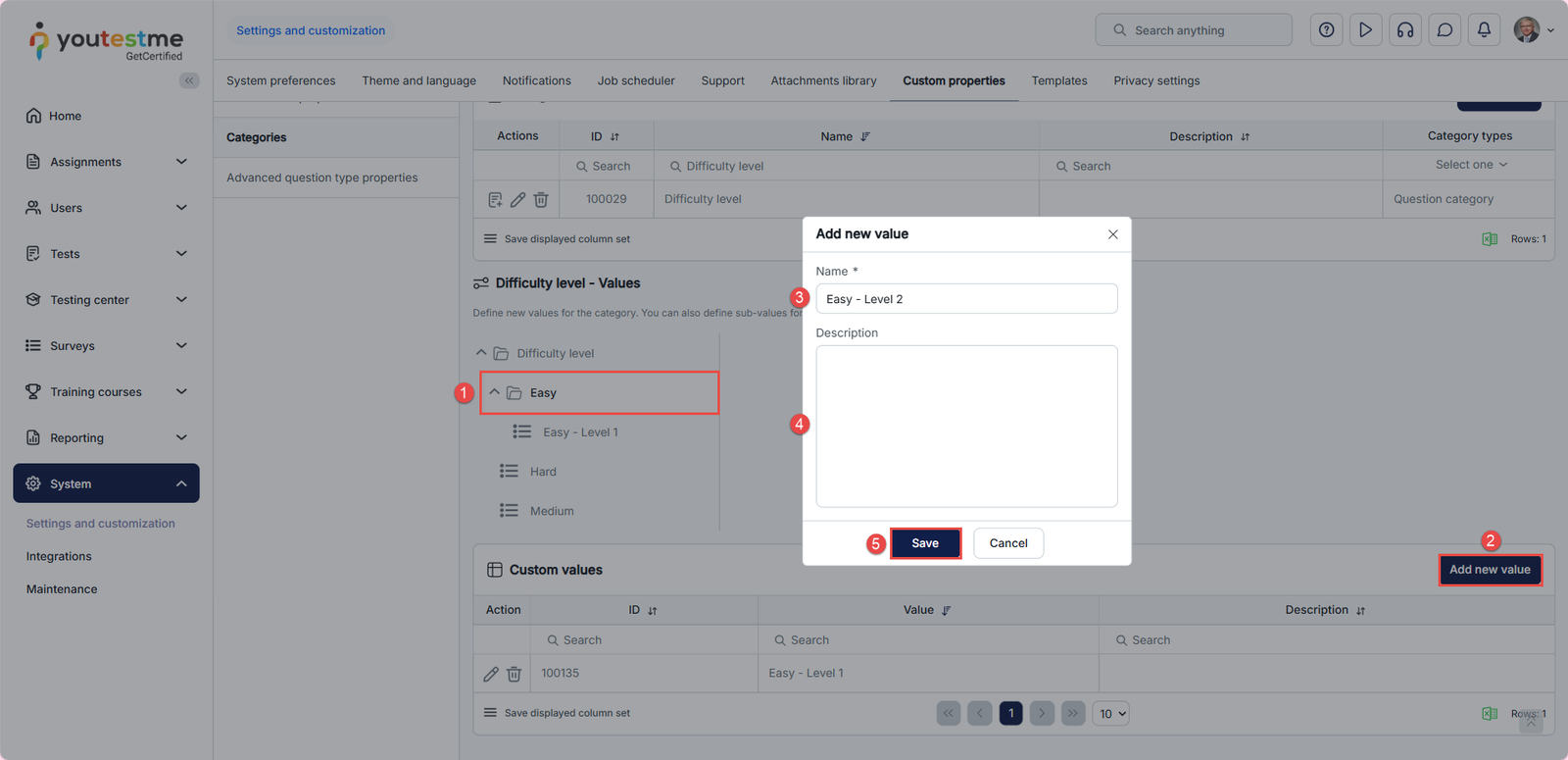Click the play video icon in header
This screenshot has height=760, width=1568.
click(x=1365, y=30)
